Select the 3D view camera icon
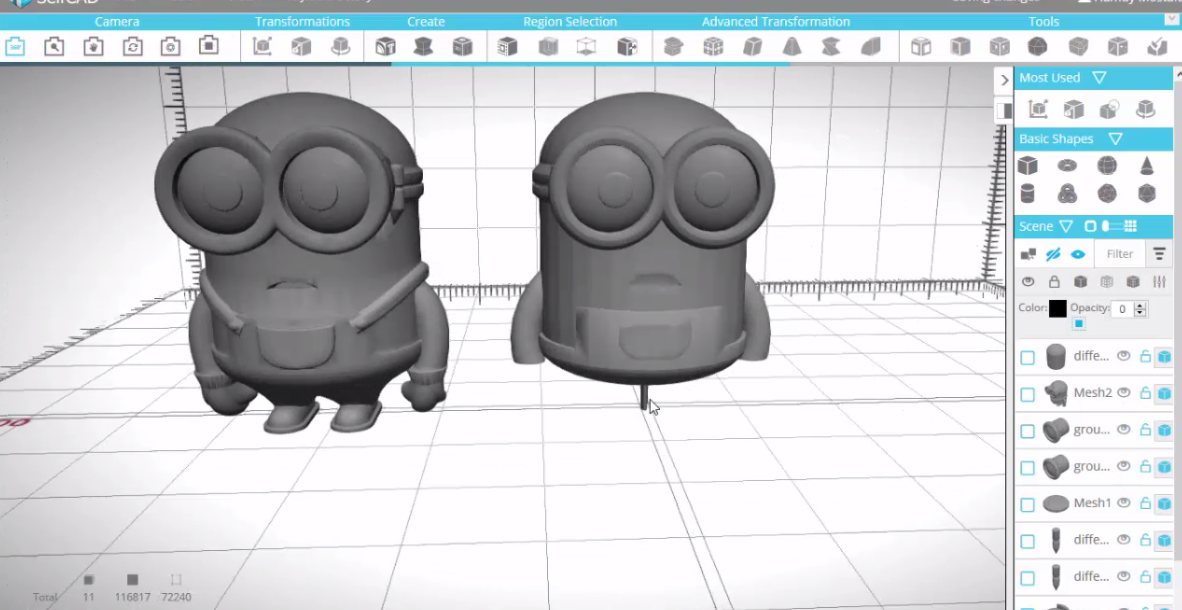Image resolution: width=1182 pixels, height=610 pixels. tap(15, 47)
